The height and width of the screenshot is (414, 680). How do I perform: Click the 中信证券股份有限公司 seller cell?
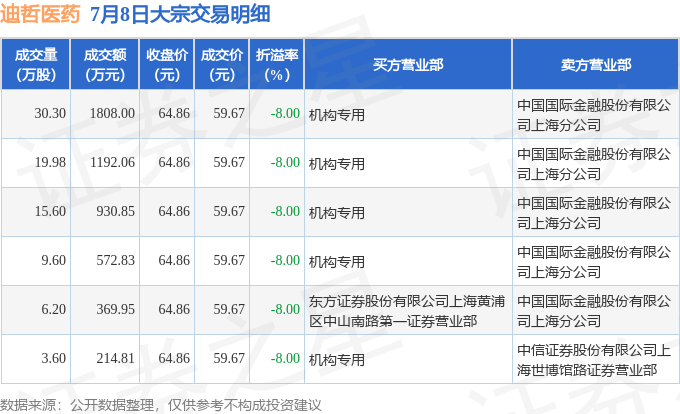pos(594,360)
